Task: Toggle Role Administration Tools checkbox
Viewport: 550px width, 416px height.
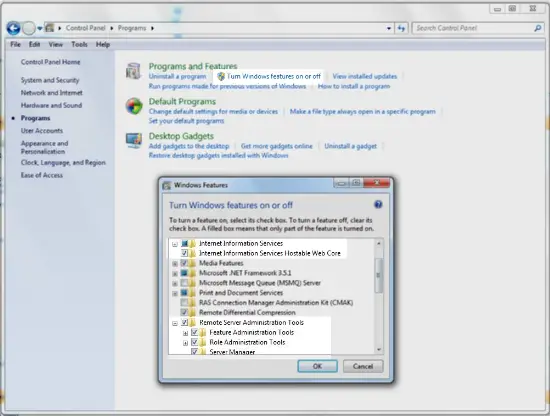Action: click(195, 342)
